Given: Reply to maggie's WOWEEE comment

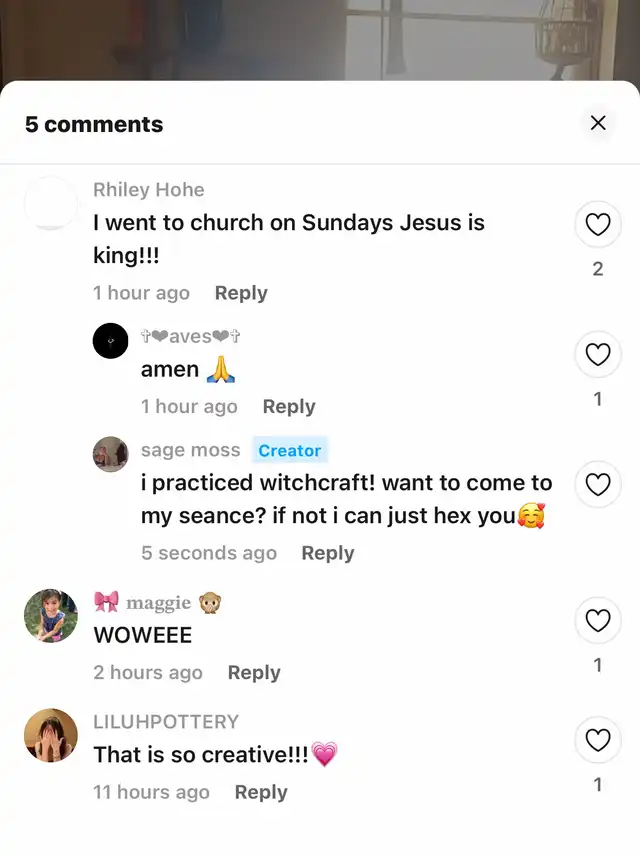Looking at the screenshot, I should point(254,673).
